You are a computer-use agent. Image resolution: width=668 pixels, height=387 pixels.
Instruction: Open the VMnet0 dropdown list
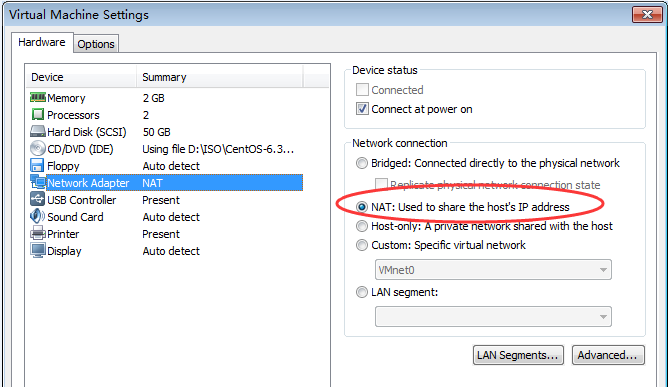click(493, 270)
